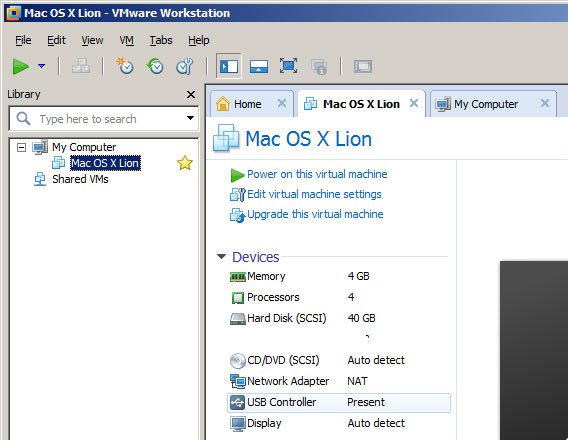
Task: Click the VMware Workstation title bar icon
Action: pos(13,13)
